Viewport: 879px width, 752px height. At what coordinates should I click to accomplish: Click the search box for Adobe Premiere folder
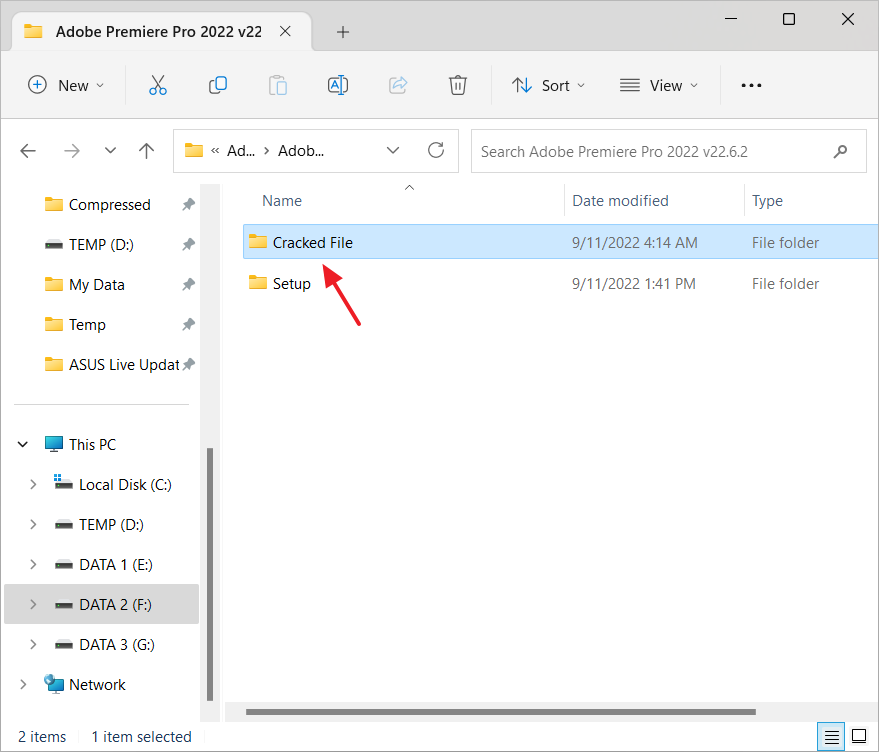[650, 152]
